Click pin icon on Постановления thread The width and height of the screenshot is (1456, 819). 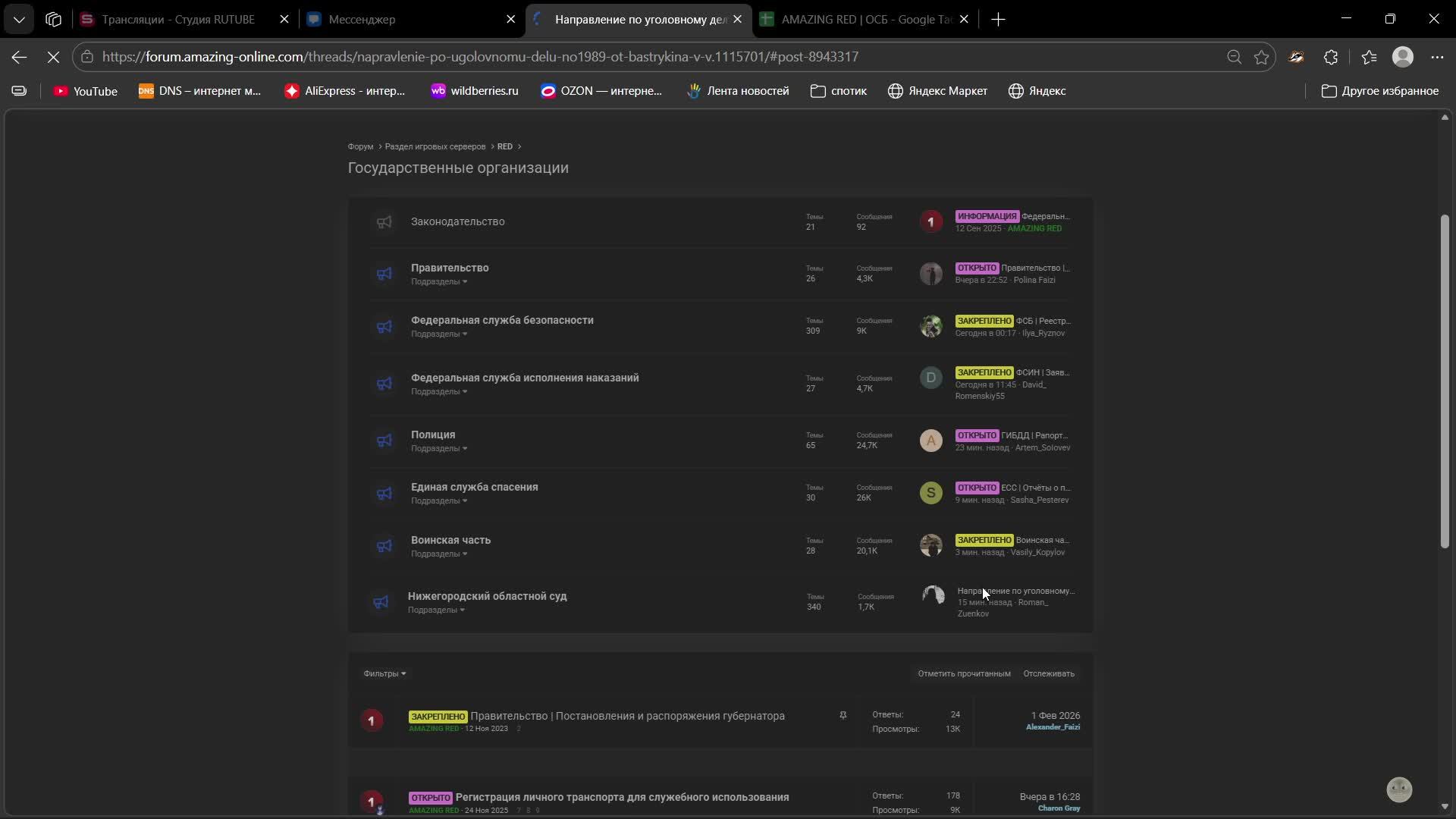pyautogui.click(x=843, y=715)
